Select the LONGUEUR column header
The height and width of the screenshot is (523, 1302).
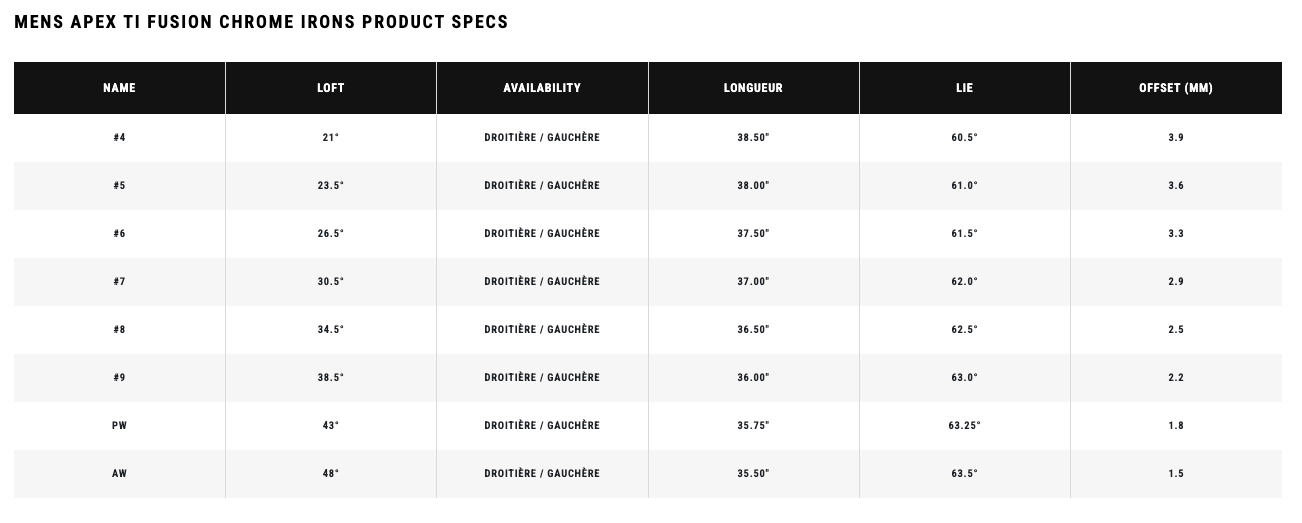coord(753,88)
